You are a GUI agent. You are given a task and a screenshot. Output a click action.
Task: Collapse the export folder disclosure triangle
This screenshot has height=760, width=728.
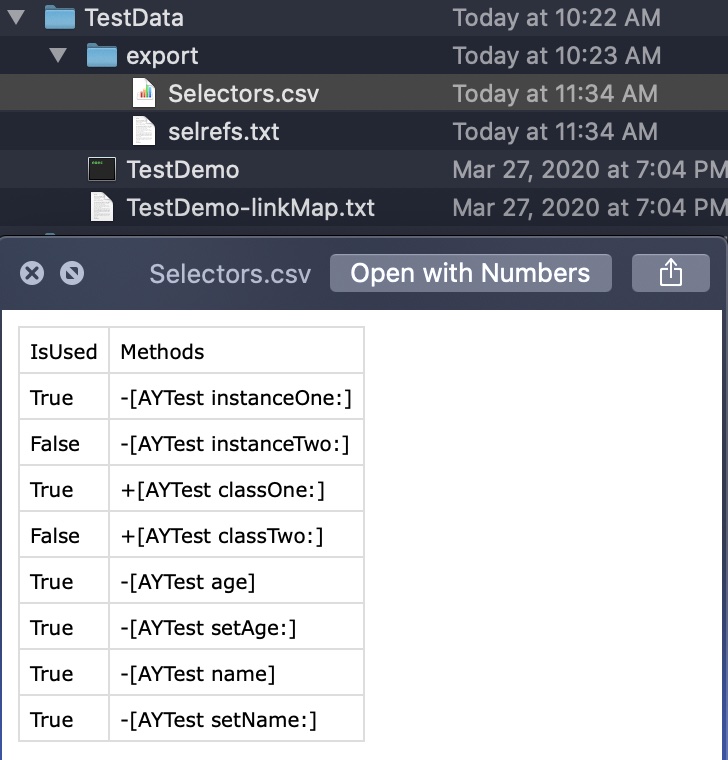(x=58, y=55)
